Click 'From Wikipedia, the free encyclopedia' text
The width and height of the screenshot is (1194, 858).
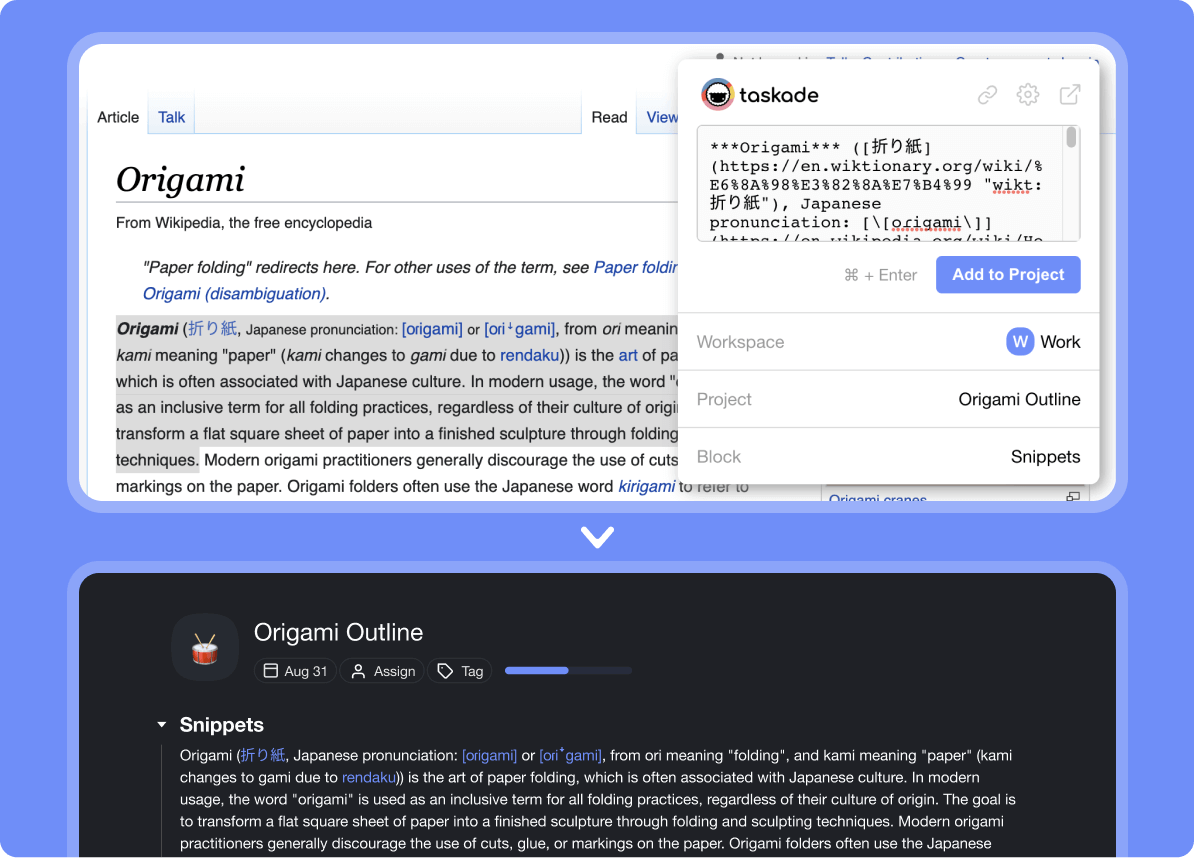coord(244,223)
